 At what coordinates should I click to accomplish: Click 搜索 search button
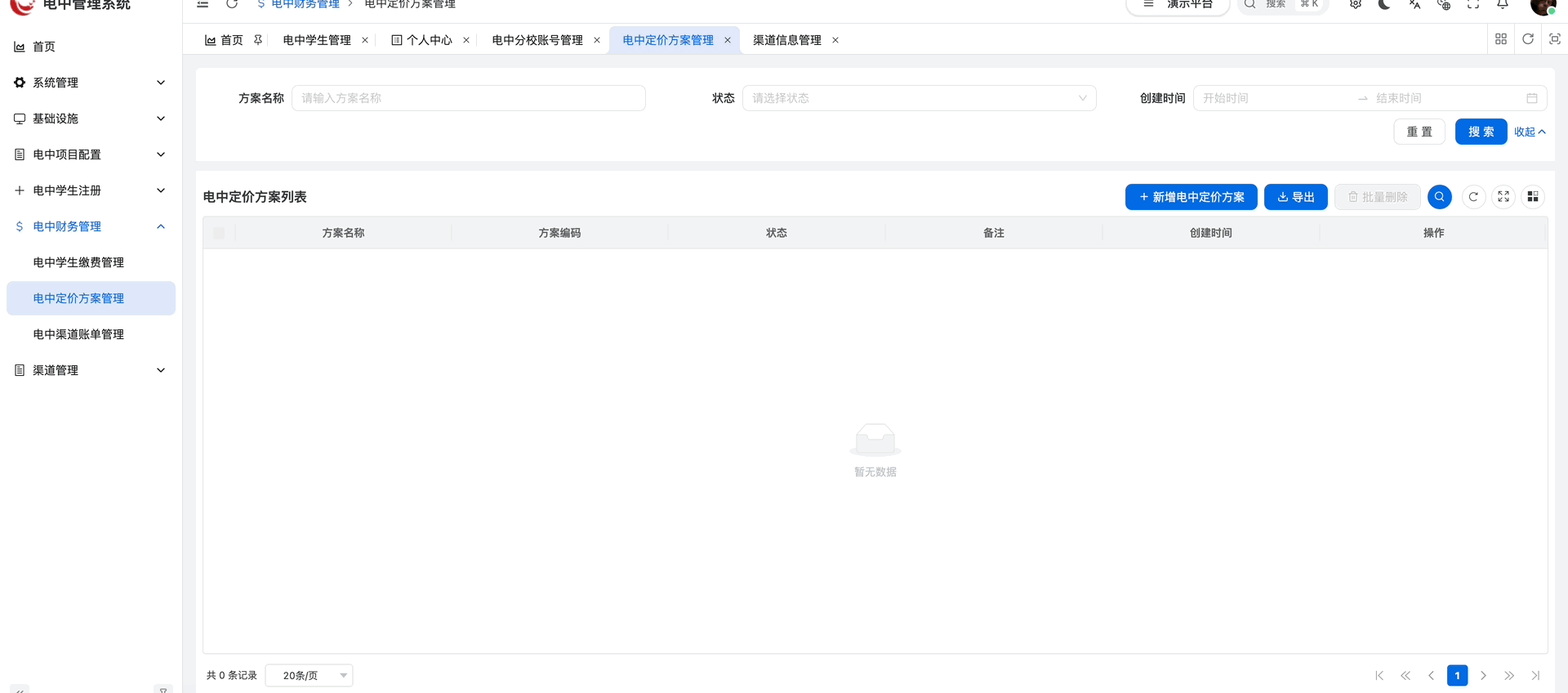coord(1481,132)
